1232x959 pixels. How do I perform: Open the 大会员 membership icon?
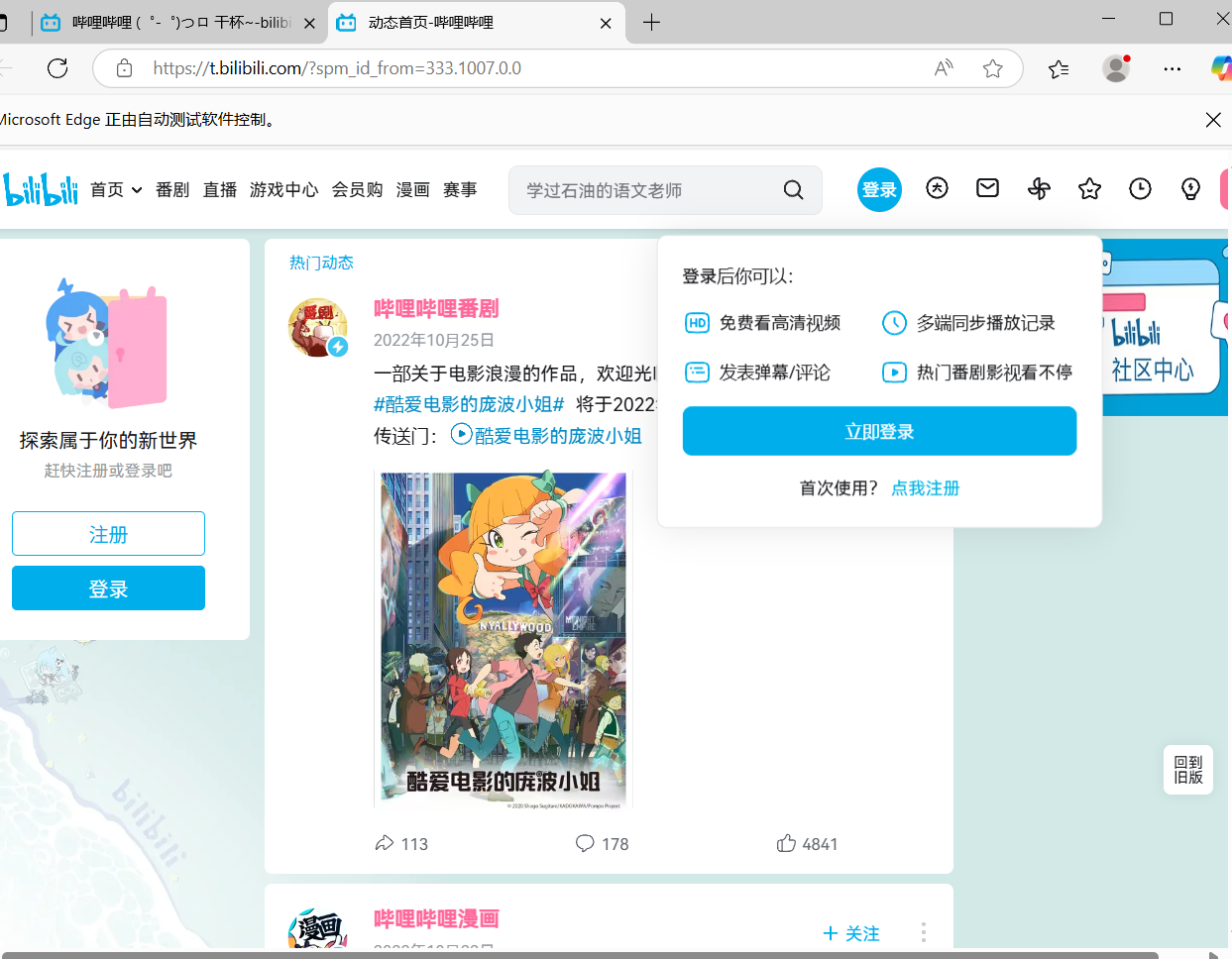coord(937,188)
